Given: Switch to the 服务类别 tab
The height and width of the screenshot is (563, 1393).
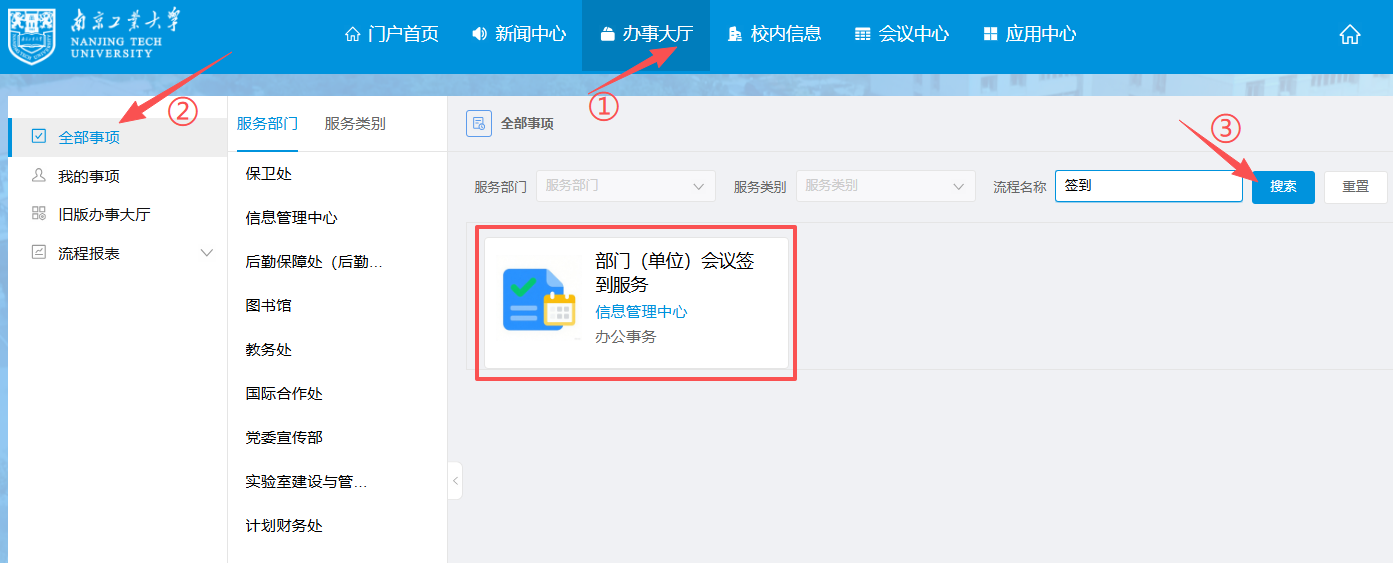Looking at the screenshot, I should pos(355,124).
